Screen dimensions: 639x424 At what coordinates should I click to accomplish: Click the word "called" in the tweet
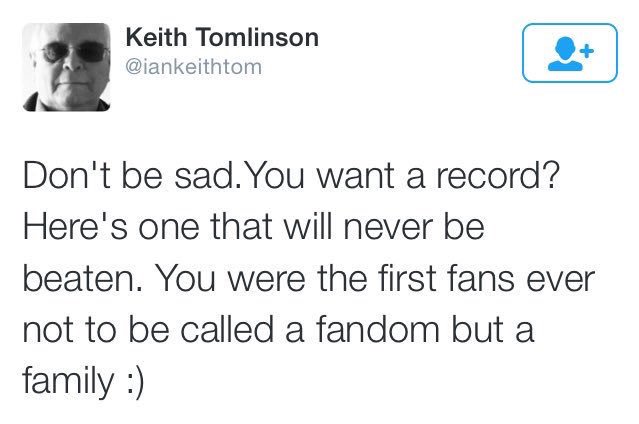pos(227,329)
